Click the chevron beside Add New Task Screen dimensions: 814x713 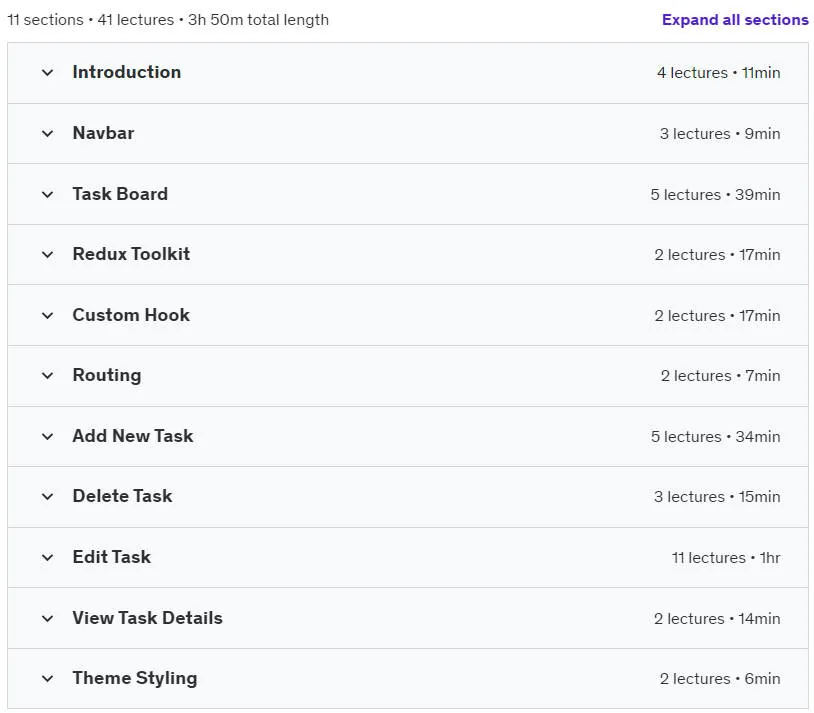pyautogui.click(x=47, y=437)
